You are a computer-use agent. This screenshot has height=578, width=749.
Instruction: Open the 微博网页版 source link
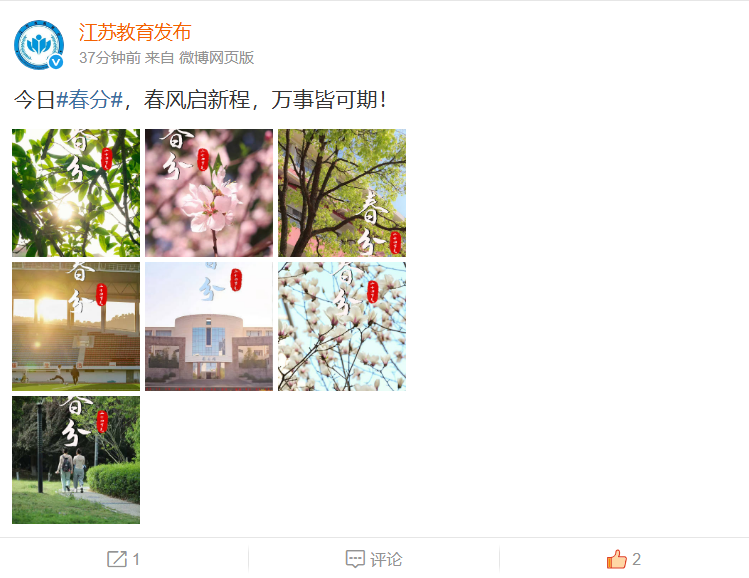click(216, 58)
